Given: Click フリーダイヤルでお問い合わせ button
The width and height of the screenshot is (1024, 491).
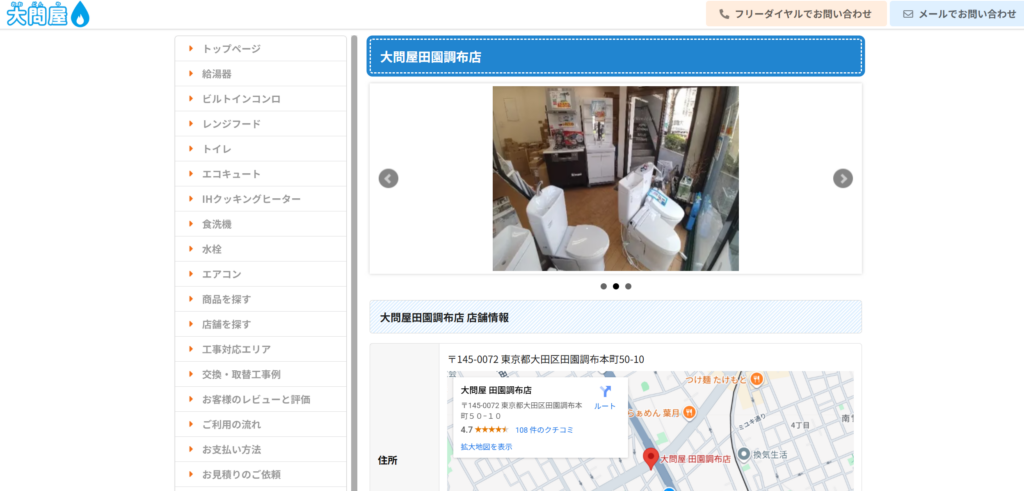Looking at the screenshot, I should point(796,14).
